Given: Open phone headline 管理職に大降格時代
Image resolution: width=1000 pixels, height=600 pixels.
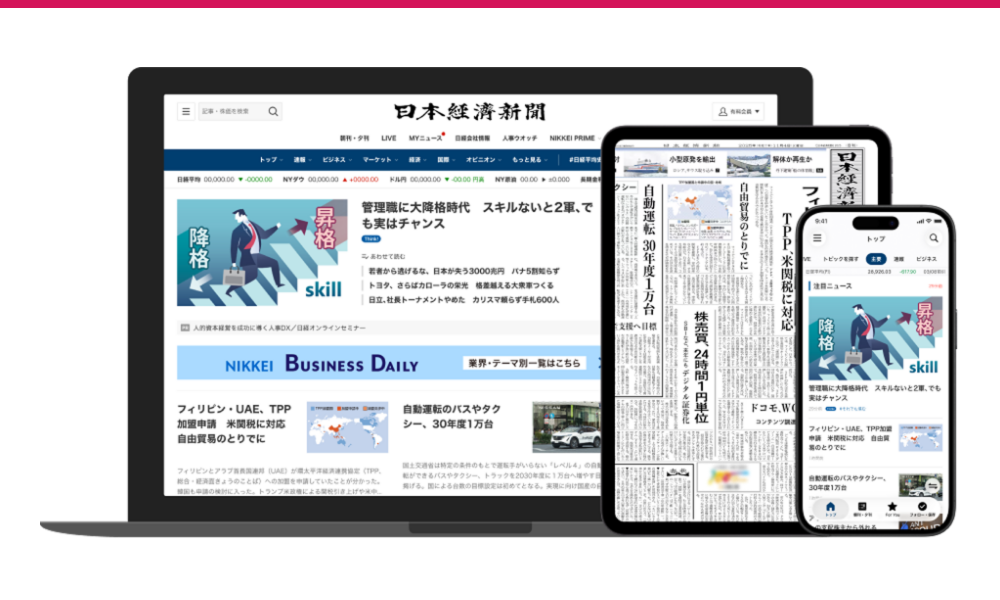Looking at the screenshot, I should tap(874, 393).
